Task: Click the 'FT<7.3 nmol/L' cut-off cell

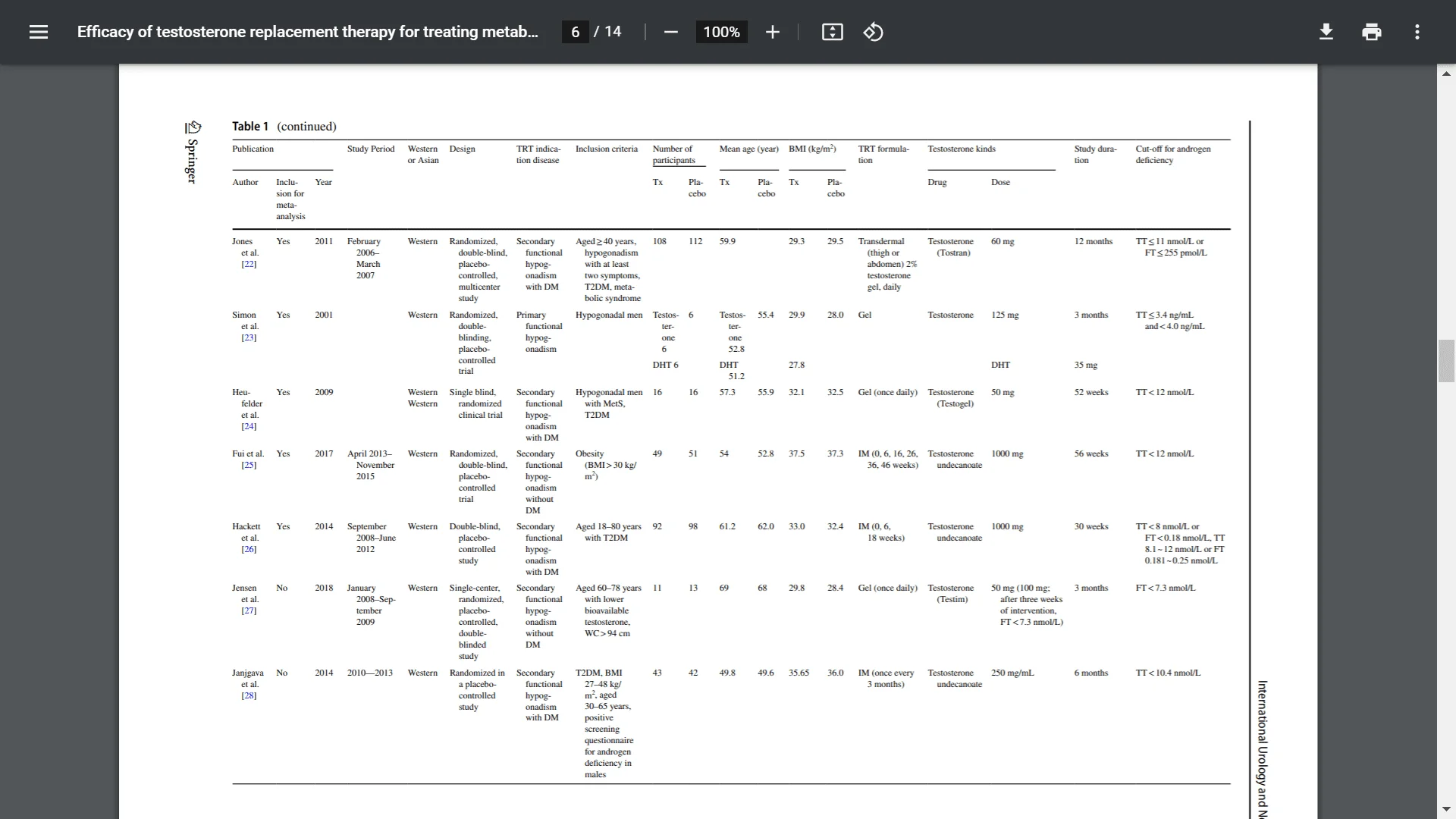Action: pos(1165,588)
